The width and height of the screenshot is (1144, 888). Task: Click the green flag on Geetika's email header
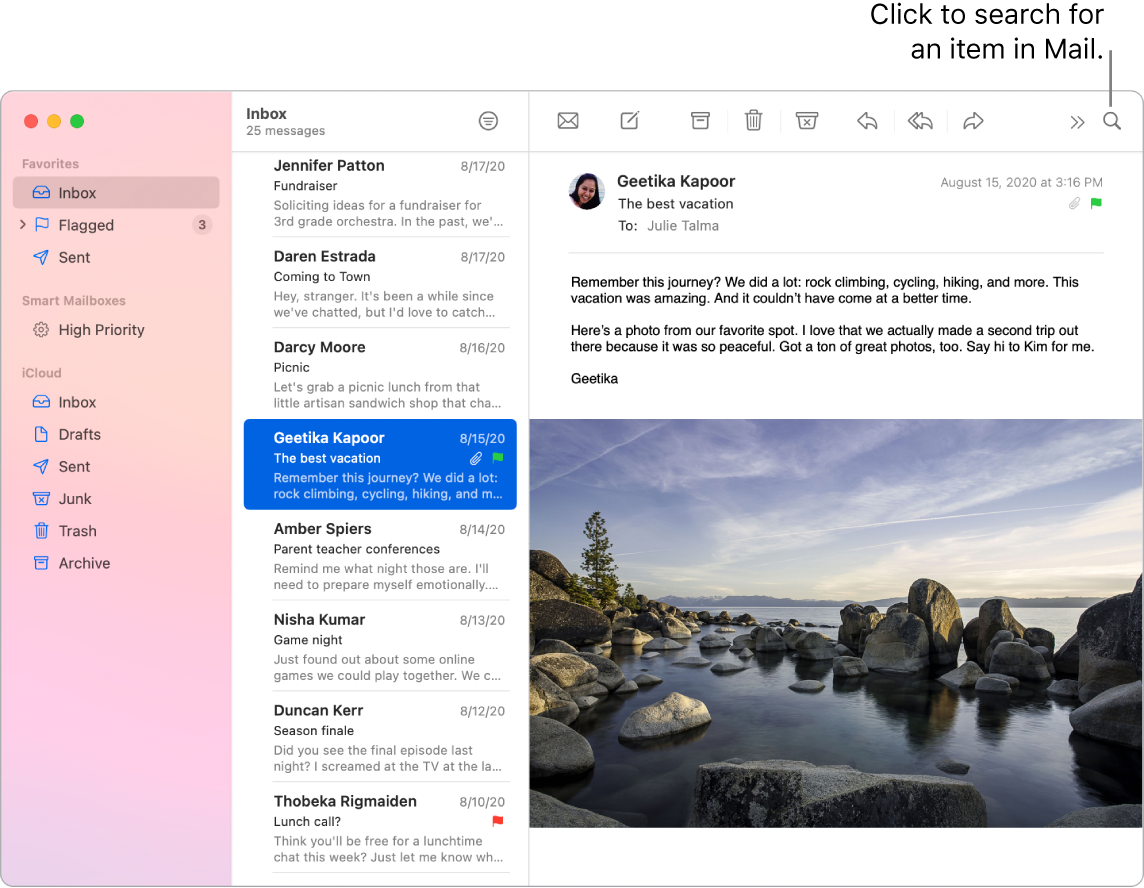1096,203
